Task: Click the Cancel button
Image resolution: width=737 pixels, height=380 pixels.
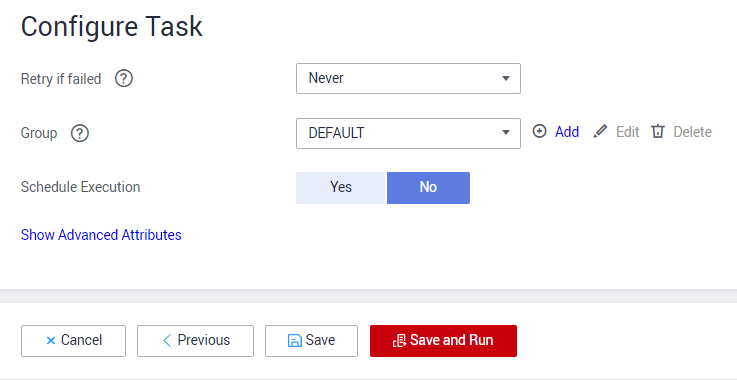Action: coord(73,340)
